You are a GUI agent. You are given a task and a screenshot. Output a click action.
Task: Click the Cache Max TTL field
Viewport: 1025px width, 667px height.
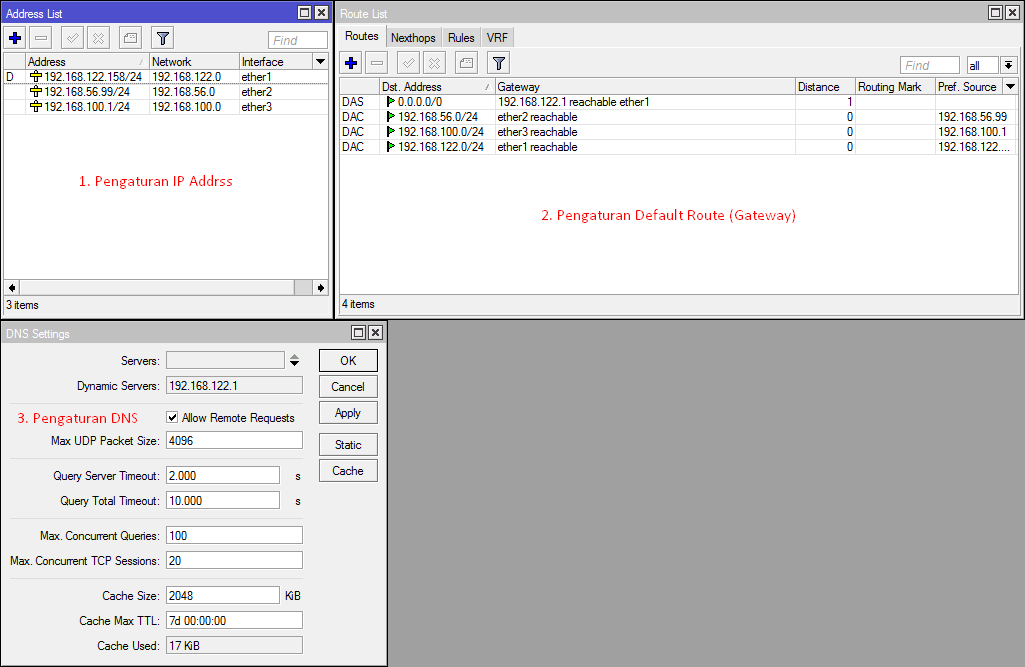pos(234,621)
